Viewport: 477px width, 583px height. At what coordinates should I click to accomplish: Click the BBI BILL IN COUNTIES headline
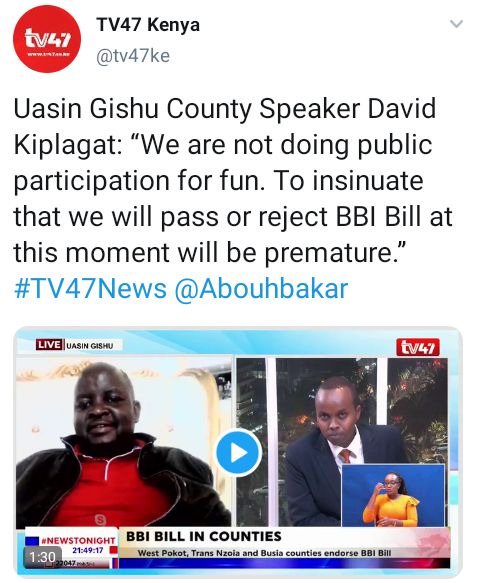tap(204, 536)
